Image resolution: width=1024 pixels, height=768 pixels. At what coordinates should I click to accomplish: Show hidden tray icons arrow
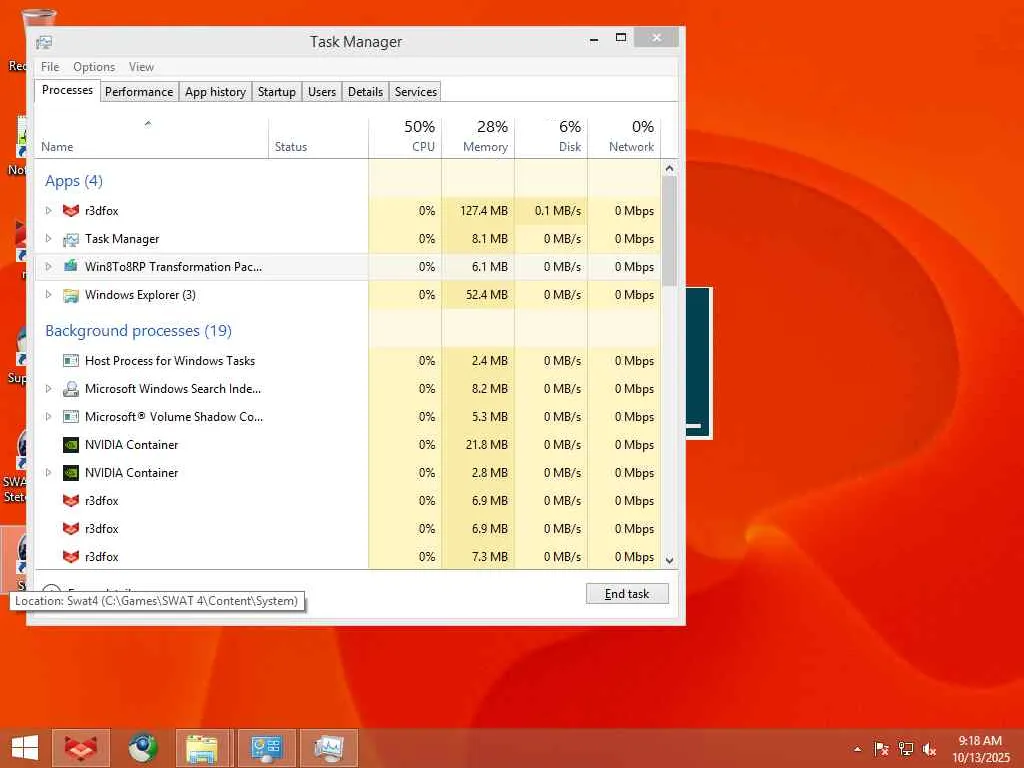pos(857,749)
